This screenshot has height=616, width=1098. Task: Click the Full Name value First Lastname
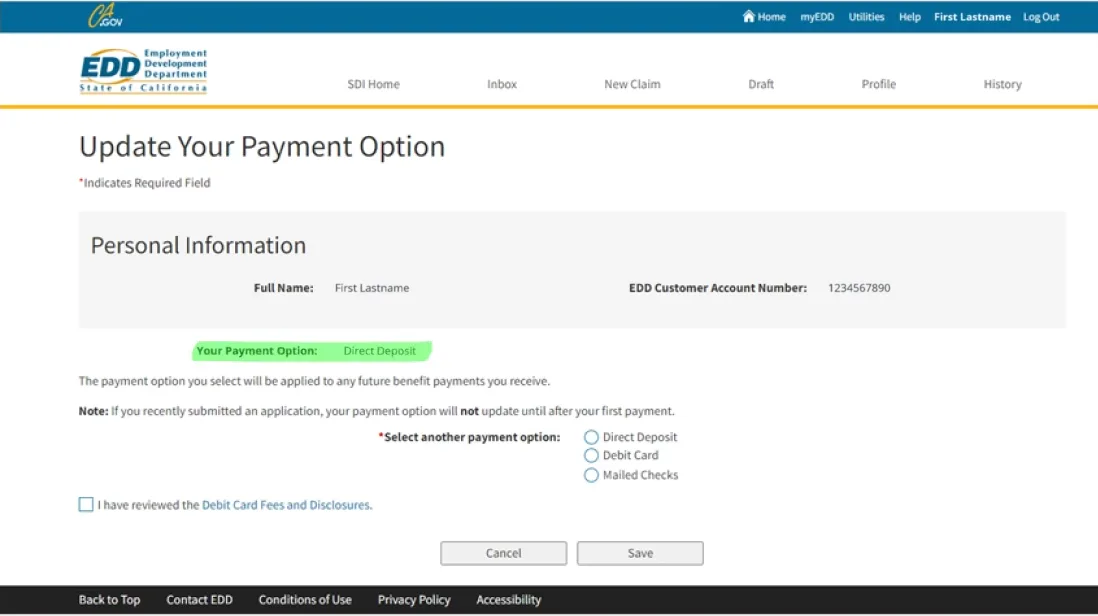point(372,288)
